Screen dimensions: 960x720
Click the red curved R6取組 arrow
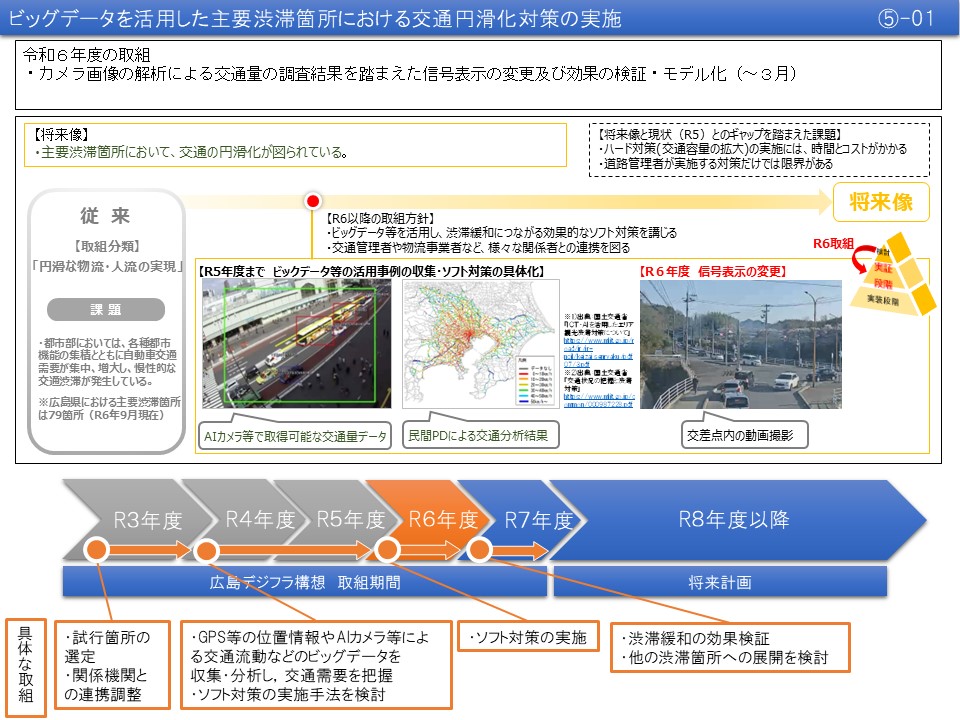click(860, 262)
